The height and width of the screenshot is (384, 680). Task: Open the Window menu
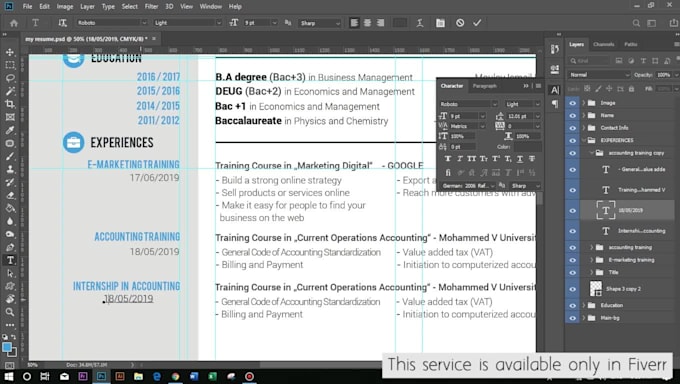click(x=211, y=7)
